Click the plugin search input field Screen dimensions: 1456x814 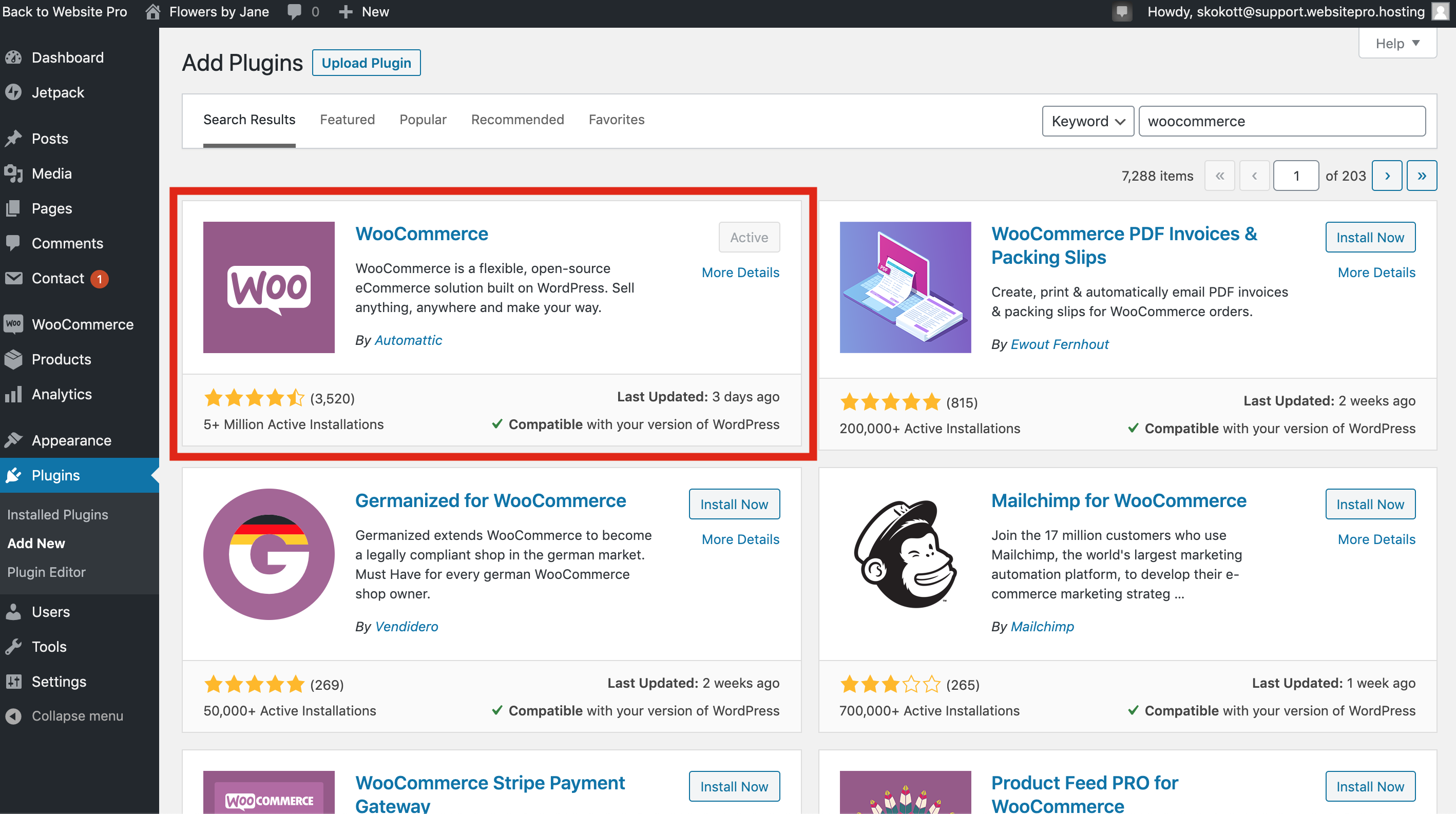(1281, 121)
